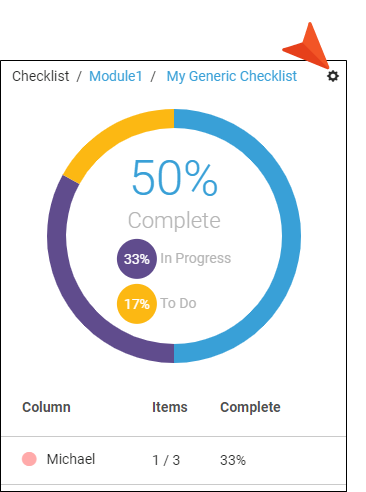This screenshot has width=366, height=492.
Task: Sort by the Column header
Action: [x=46, y=407]
